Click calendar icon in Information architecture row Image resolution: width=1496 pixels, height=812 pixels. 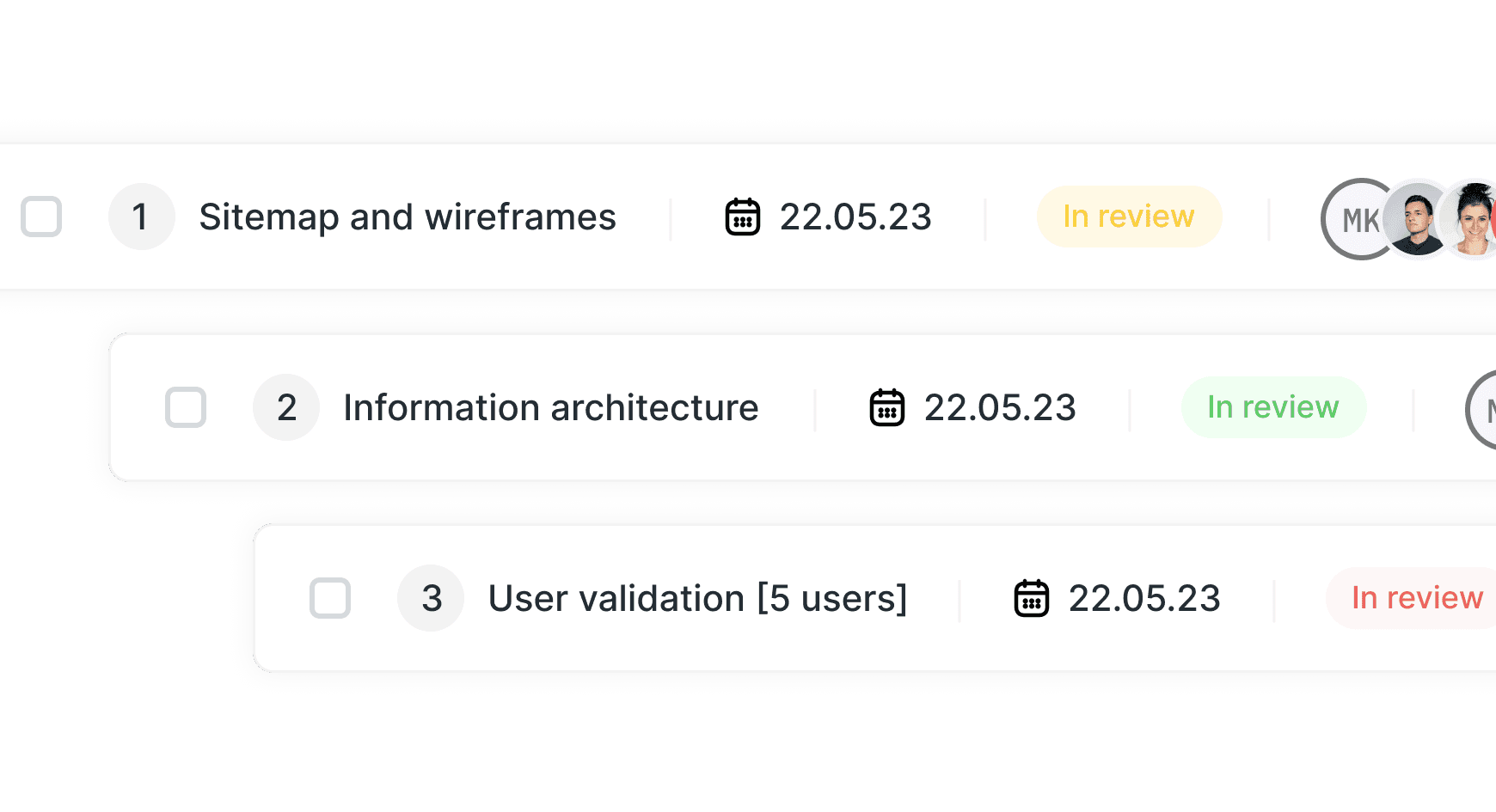tap(887, 407)
